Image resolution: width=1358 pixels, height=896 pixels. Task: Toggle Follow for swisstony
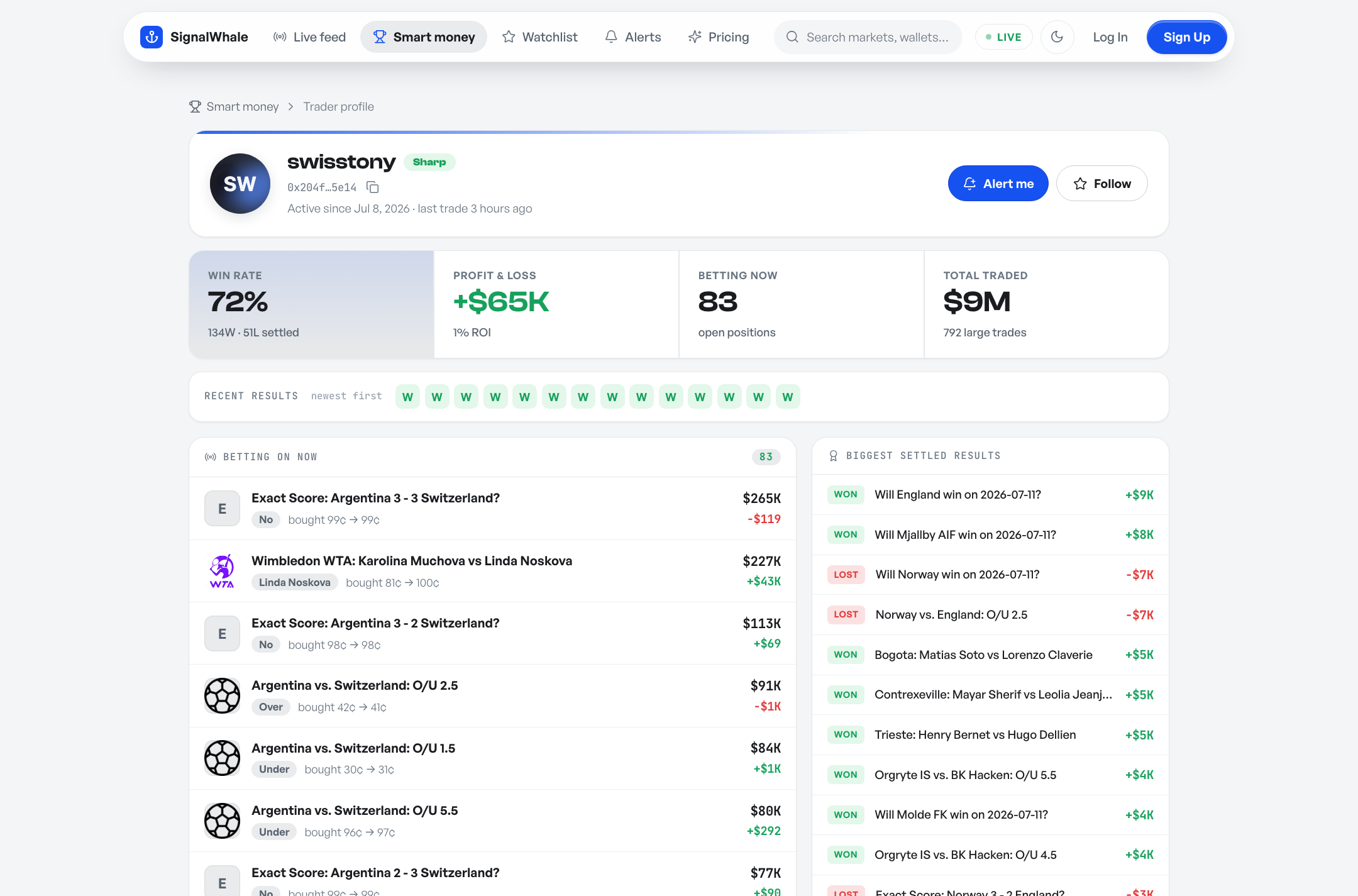(1101, 184)
